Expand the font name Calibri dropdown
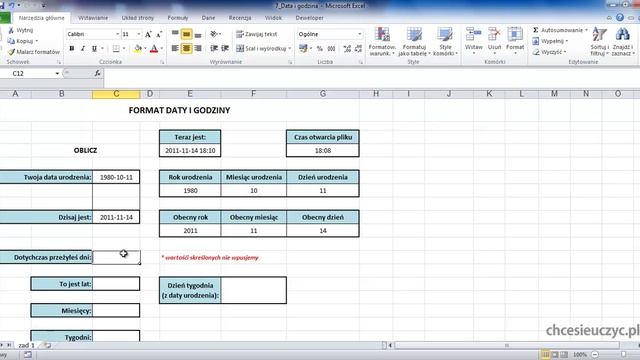The height and width of the screenshot is (360, 640). [x=118, y=34]
